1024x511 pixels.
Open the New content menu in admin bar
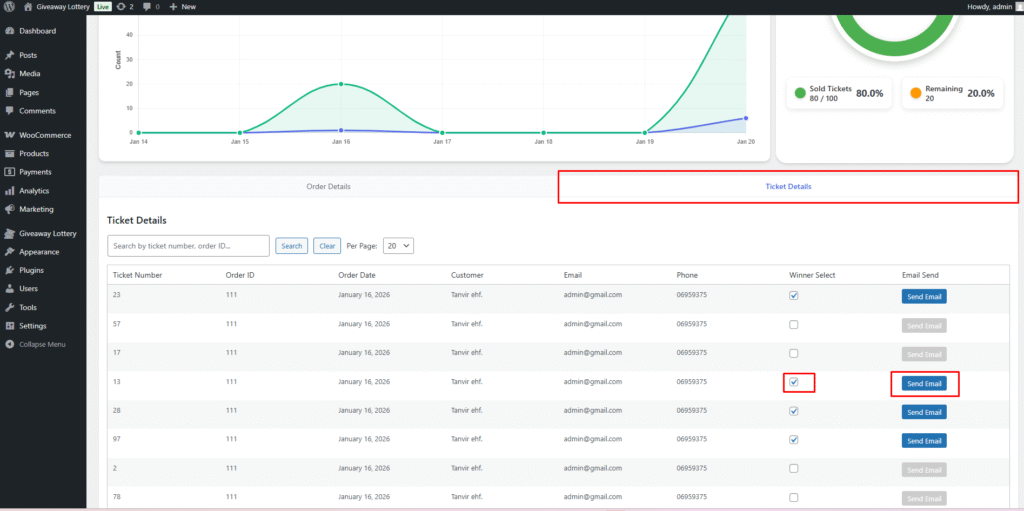182,6
